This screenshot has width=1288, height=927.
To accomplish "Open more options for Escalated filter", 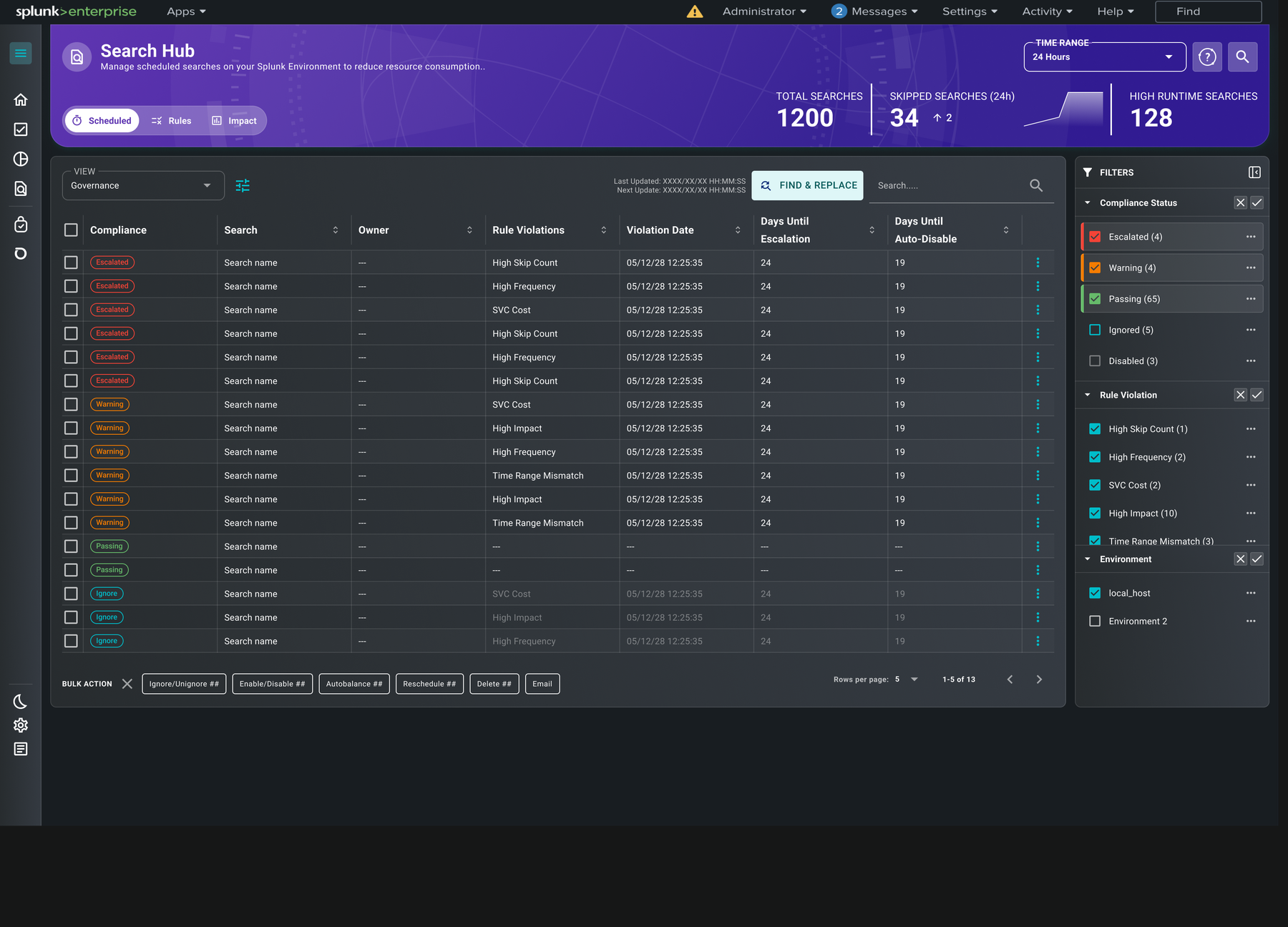I will [x=1251, y=237].
